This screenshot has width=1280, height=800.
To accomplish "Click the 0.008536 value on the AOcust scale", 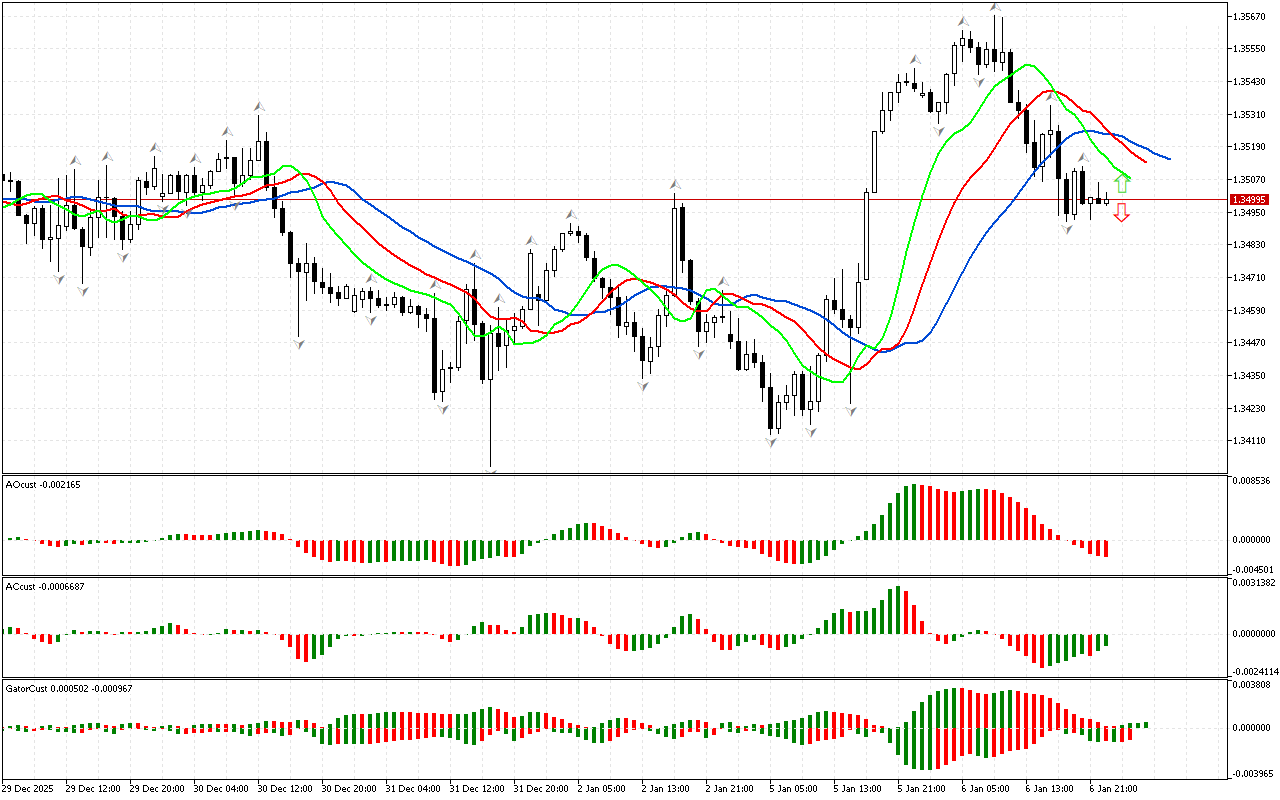I will pyautogui.click(x=1254, y=481).
